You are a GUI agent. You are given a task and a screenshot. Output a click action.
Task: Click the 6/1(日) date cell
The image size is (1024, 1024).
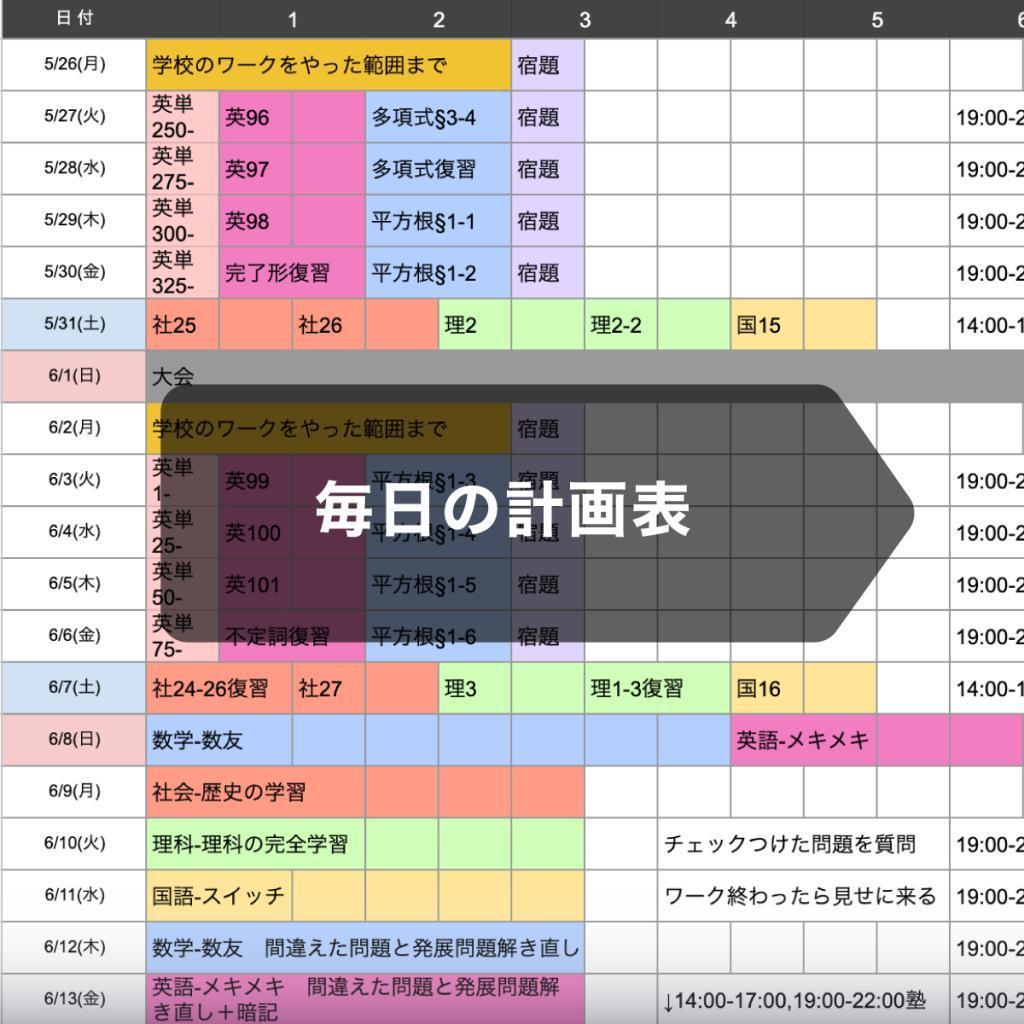click(74, 376)
